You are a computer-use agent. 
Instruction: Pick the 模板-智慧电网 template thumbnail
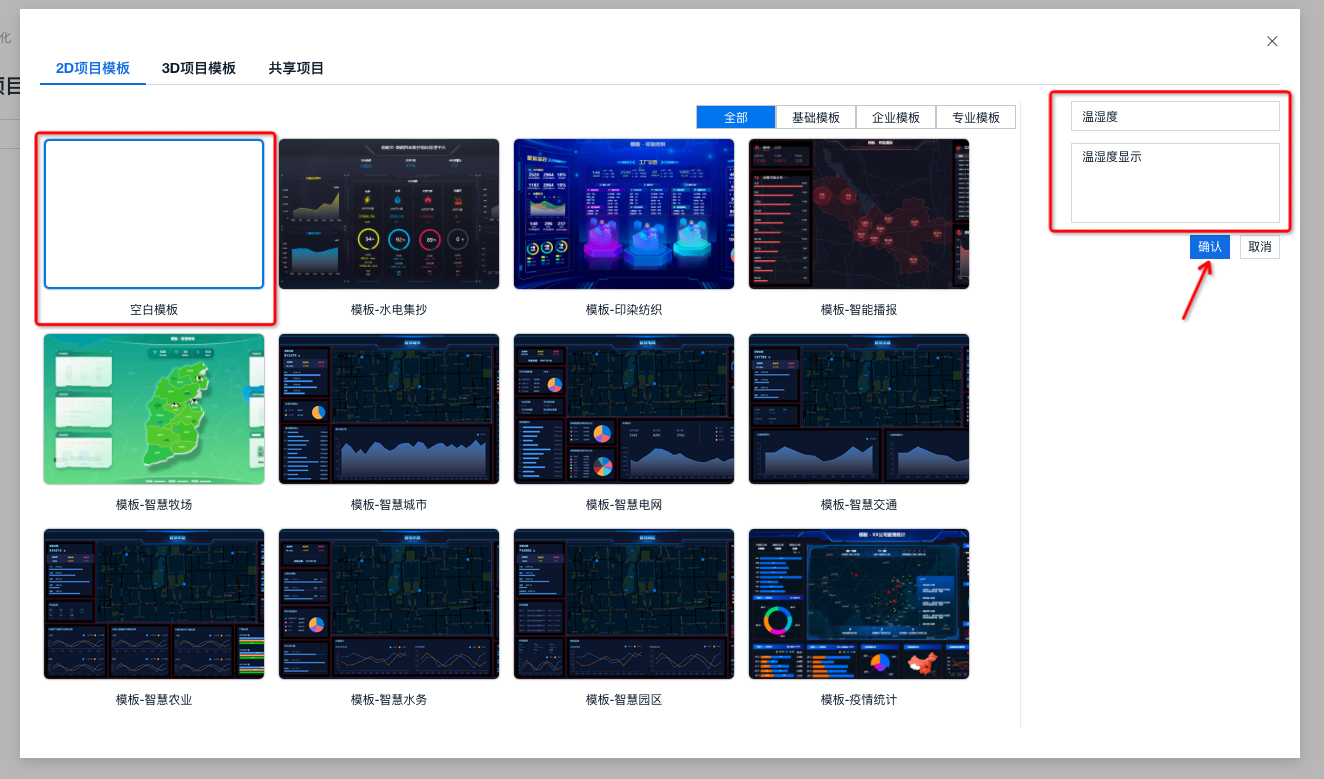[x=624, y=409]
